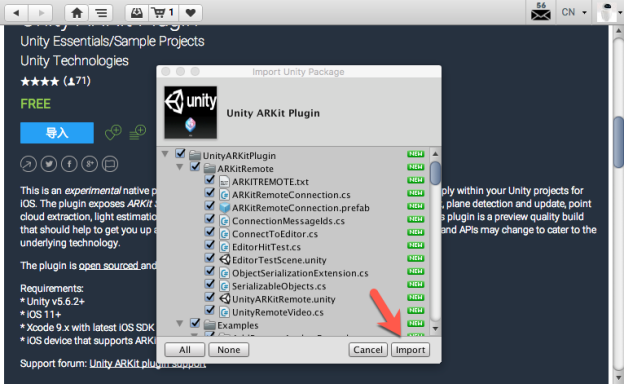Uncheck the ARKitRemoteConnection.prefab checkbox
Image resolution: width=624 pixels, height=384 pixels.
pos(210,206)
